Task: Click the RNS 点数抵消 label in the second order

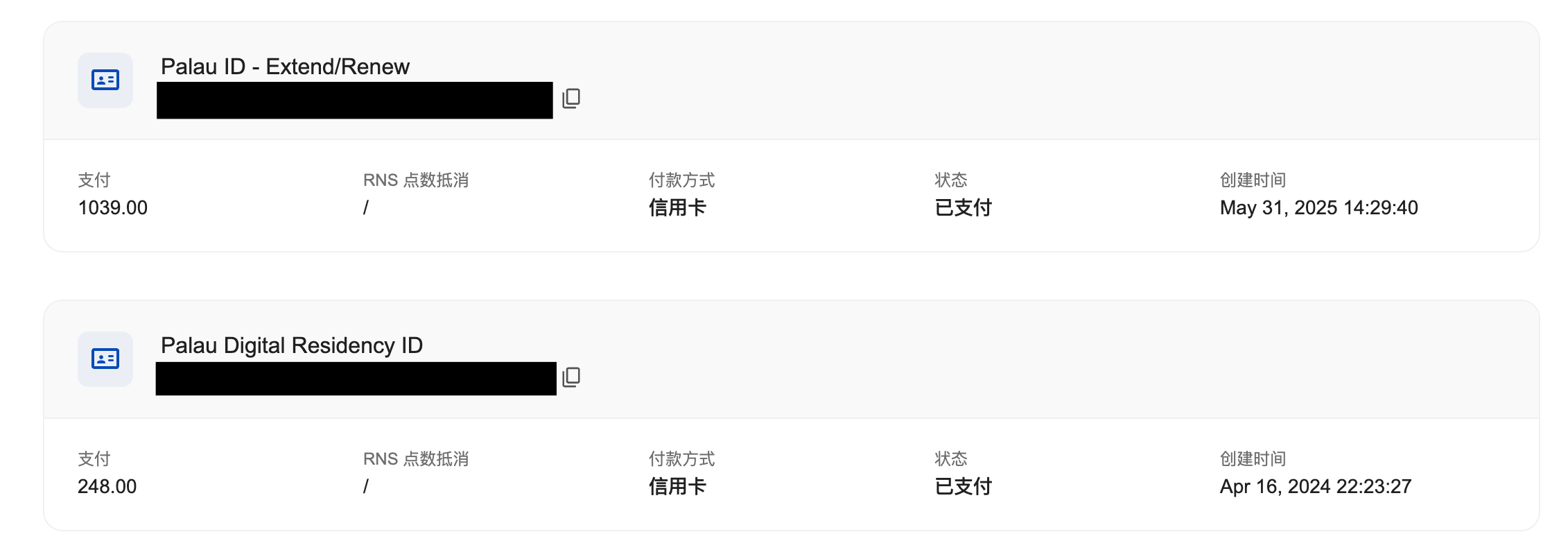Action: [x=416, y=459]
